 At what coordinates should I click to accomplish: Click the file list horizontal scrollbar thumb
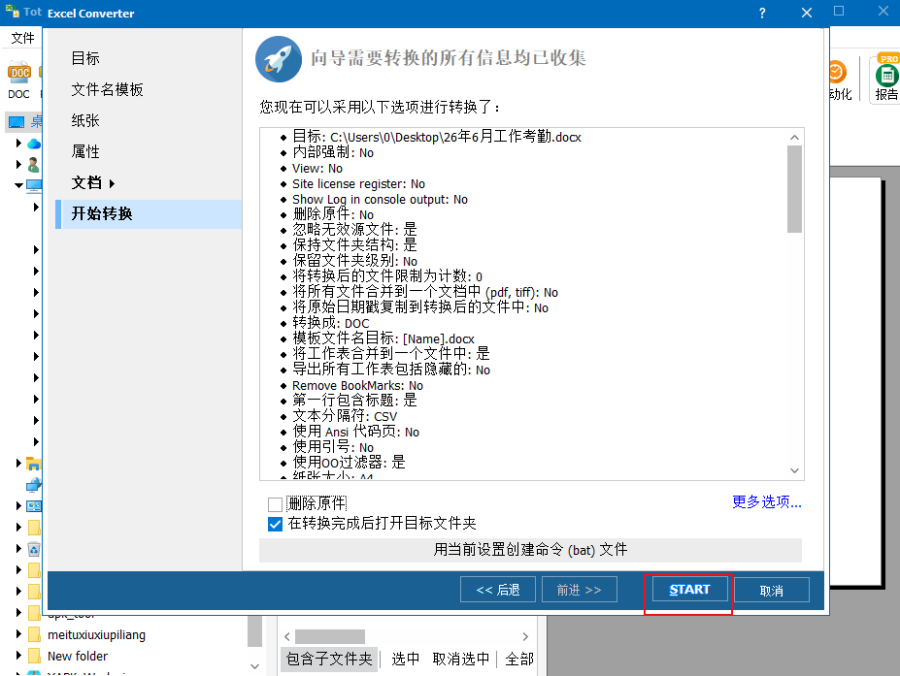tap(330, 636)
